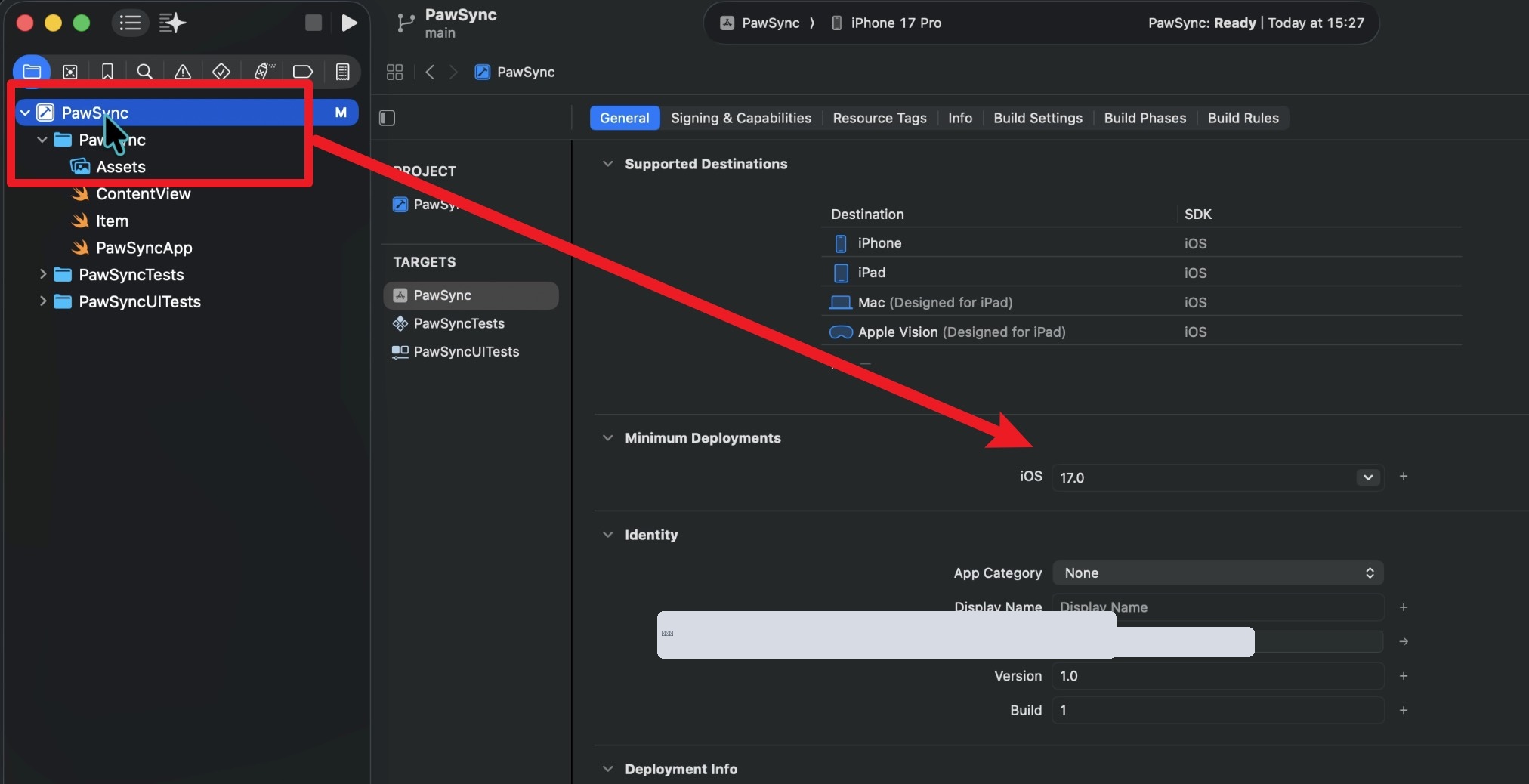Open the PawSyncApp swift file
Image resolution: width=1529 pixels, height=784 pixels.
click(144, 248)
